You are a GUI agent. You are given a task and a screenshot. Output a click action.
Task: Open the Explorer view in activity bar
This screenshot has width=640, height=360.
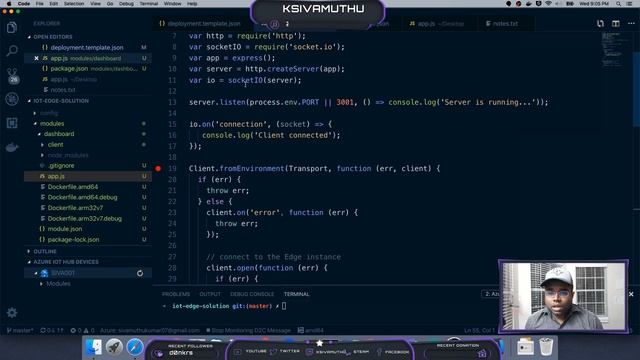click(12, 28)
